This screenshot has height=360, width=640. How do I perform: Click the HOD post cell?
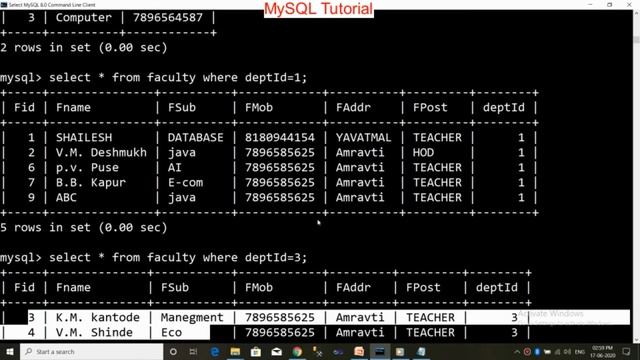(423, 153)
